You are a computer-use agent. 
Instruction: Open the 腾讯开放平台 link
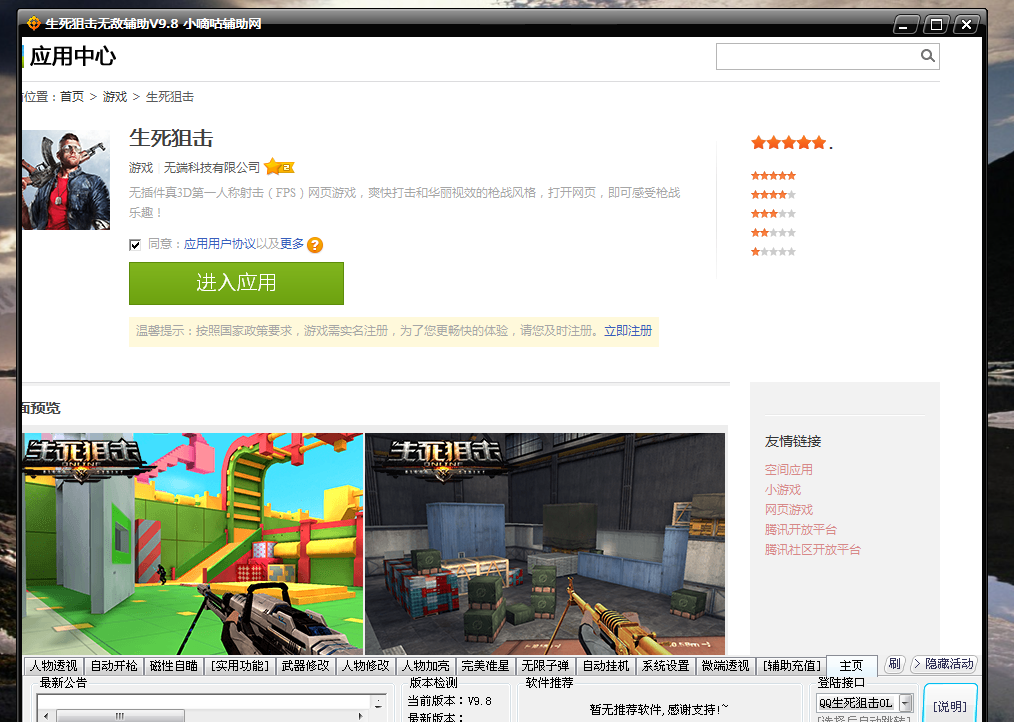801,530
